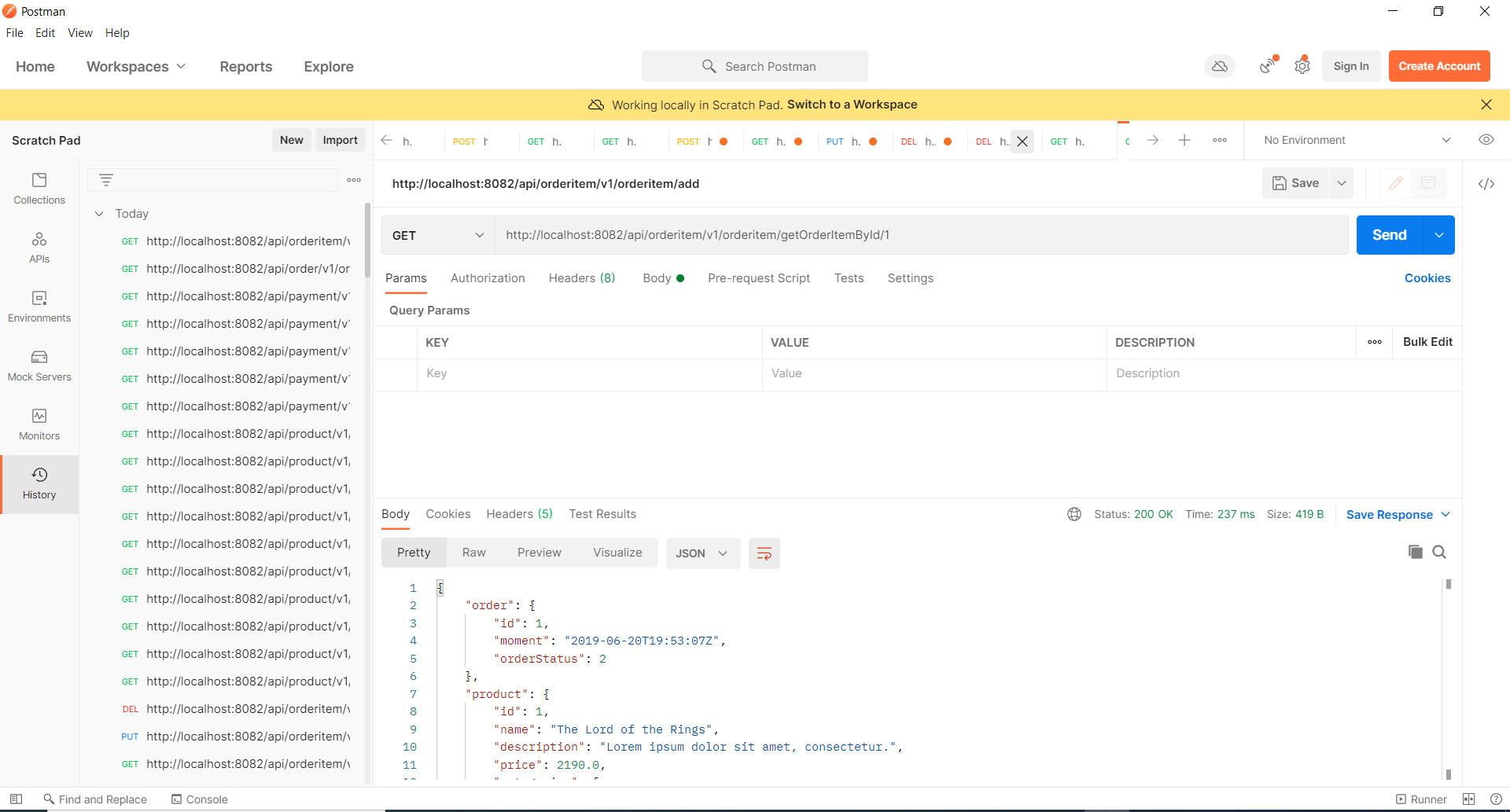Click the environment quick look eye icon
The image size is (1510, 812).
tap(1486, 140)
